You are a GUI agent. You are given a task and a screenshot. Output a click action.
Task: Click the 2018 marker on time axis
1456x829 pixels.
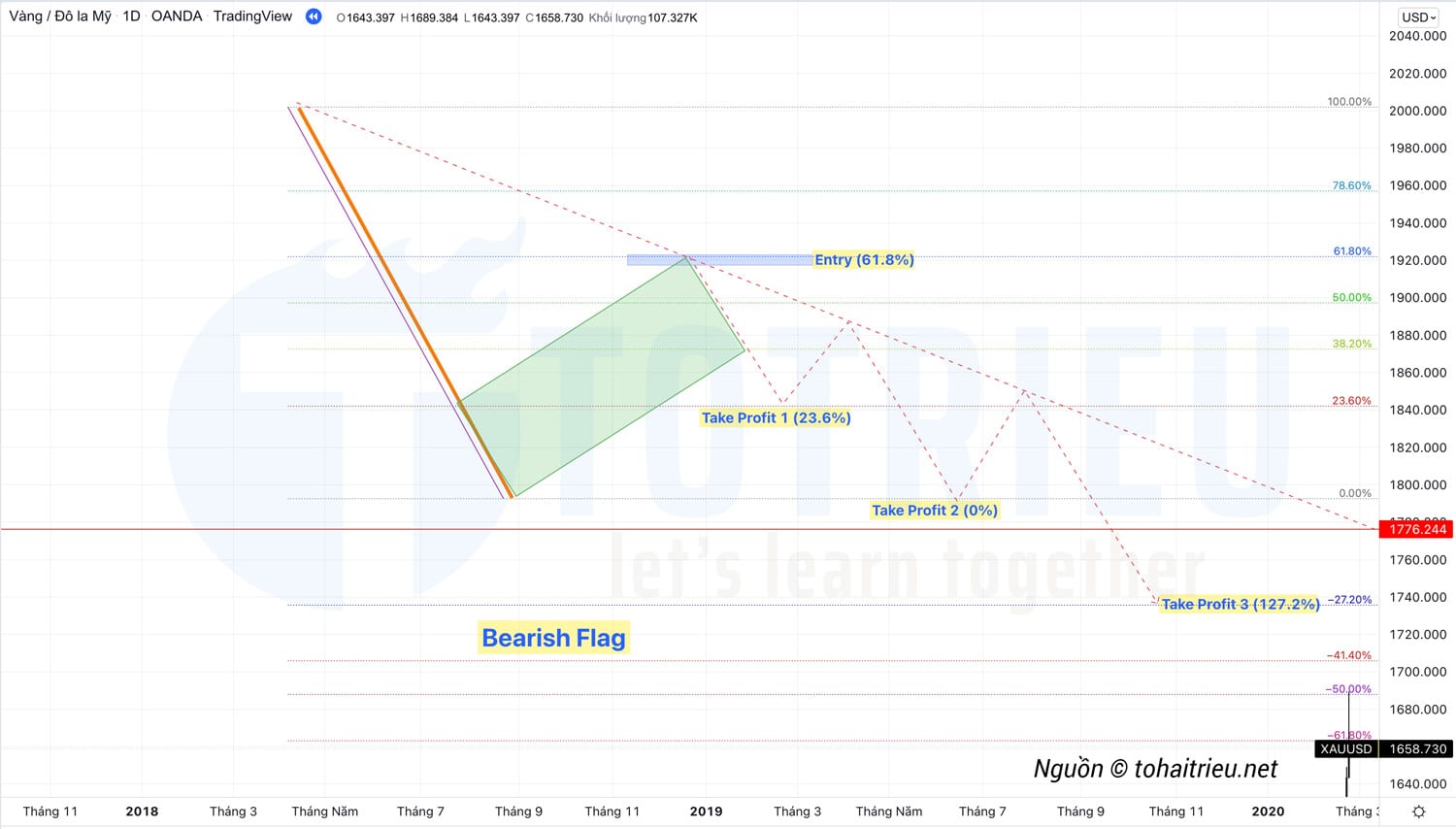(x=142, y=812)
